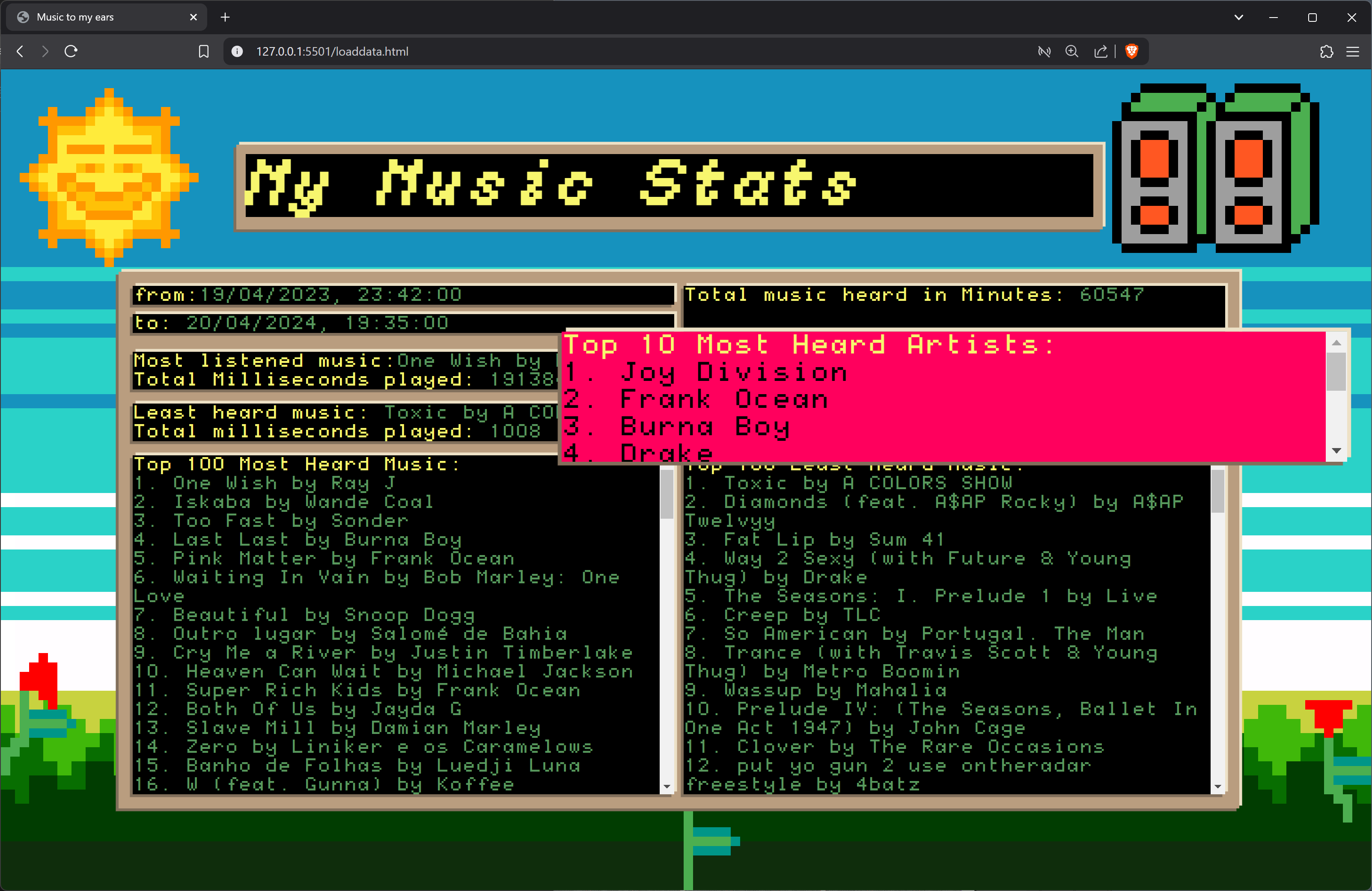Bookmark this page with the bookmark icon
The height and width of the screenshot is (891, 1372).
click(203, 51)
